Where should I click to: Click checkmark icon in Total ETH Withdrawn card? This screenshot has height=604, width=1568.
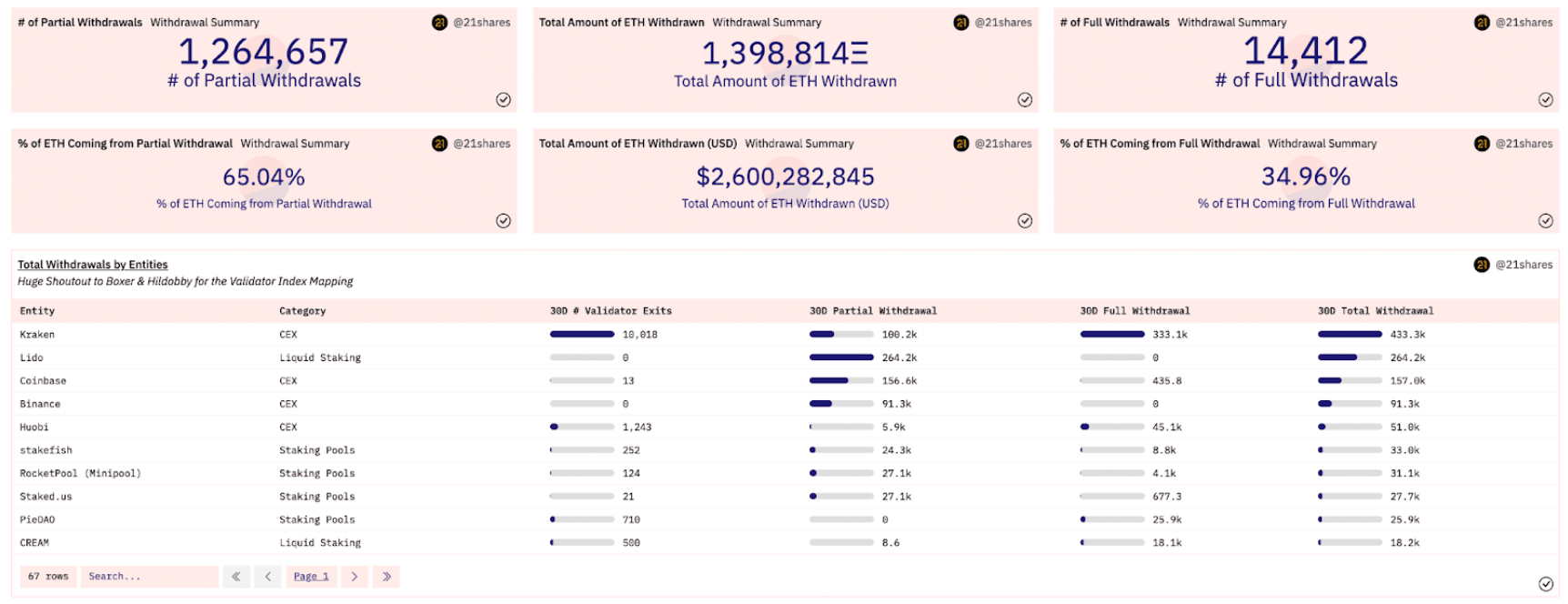(1024, 100)
